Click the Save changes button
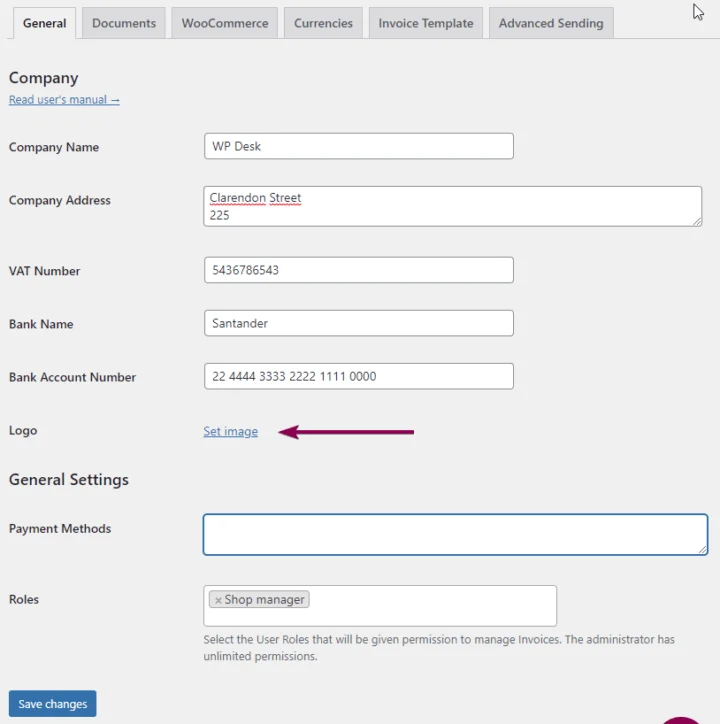Screen dimensions: 720x724 [53, 704]
